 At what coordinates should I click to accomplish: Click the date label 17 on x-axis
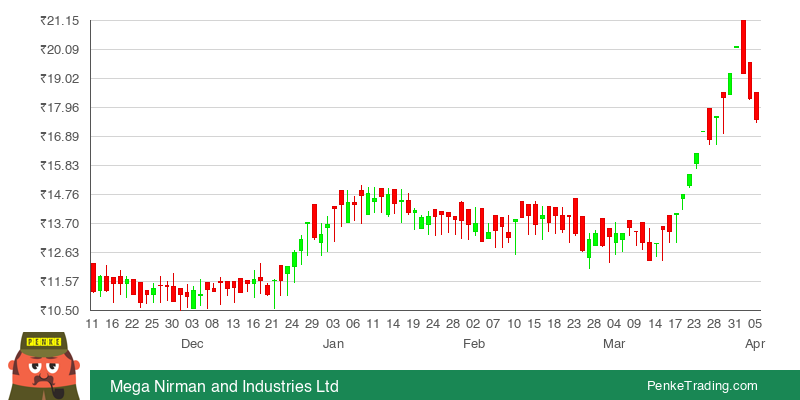pos(675,323)
